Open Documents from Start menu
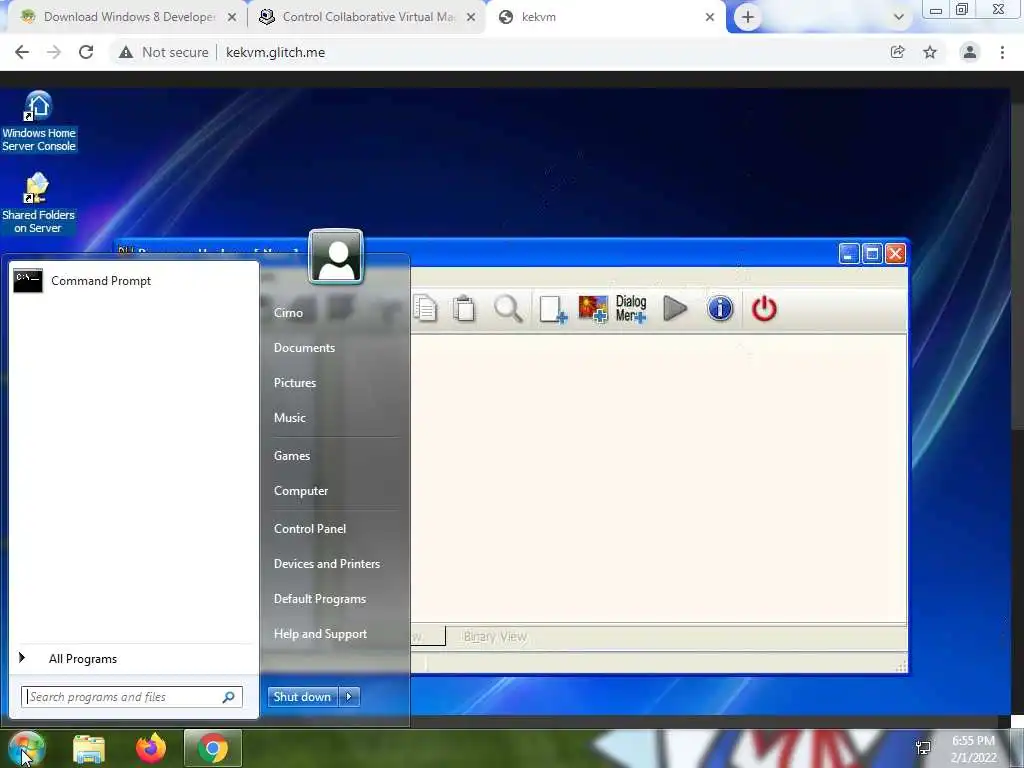 (x=304, y=348)
